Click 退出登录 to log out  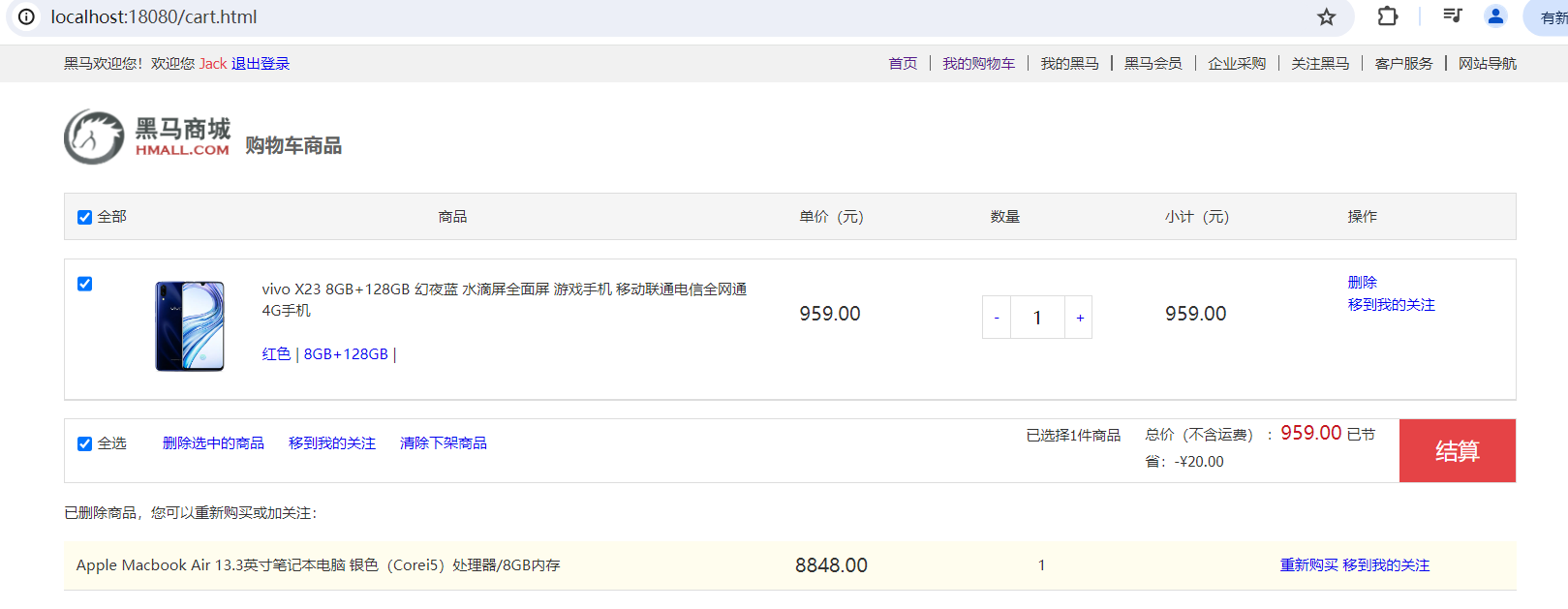(261, 64)
